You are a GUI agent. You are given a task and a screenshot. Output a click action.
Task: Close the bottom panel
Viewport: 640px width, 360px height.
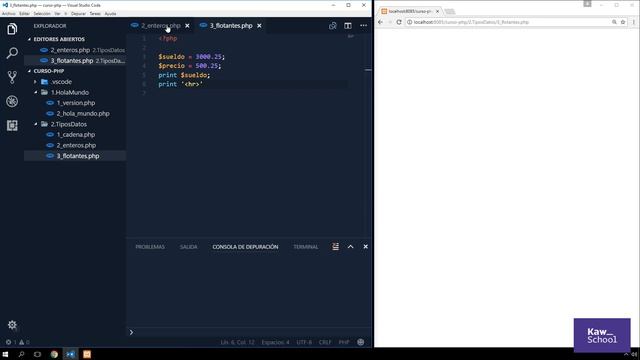[x=365, y=247]
